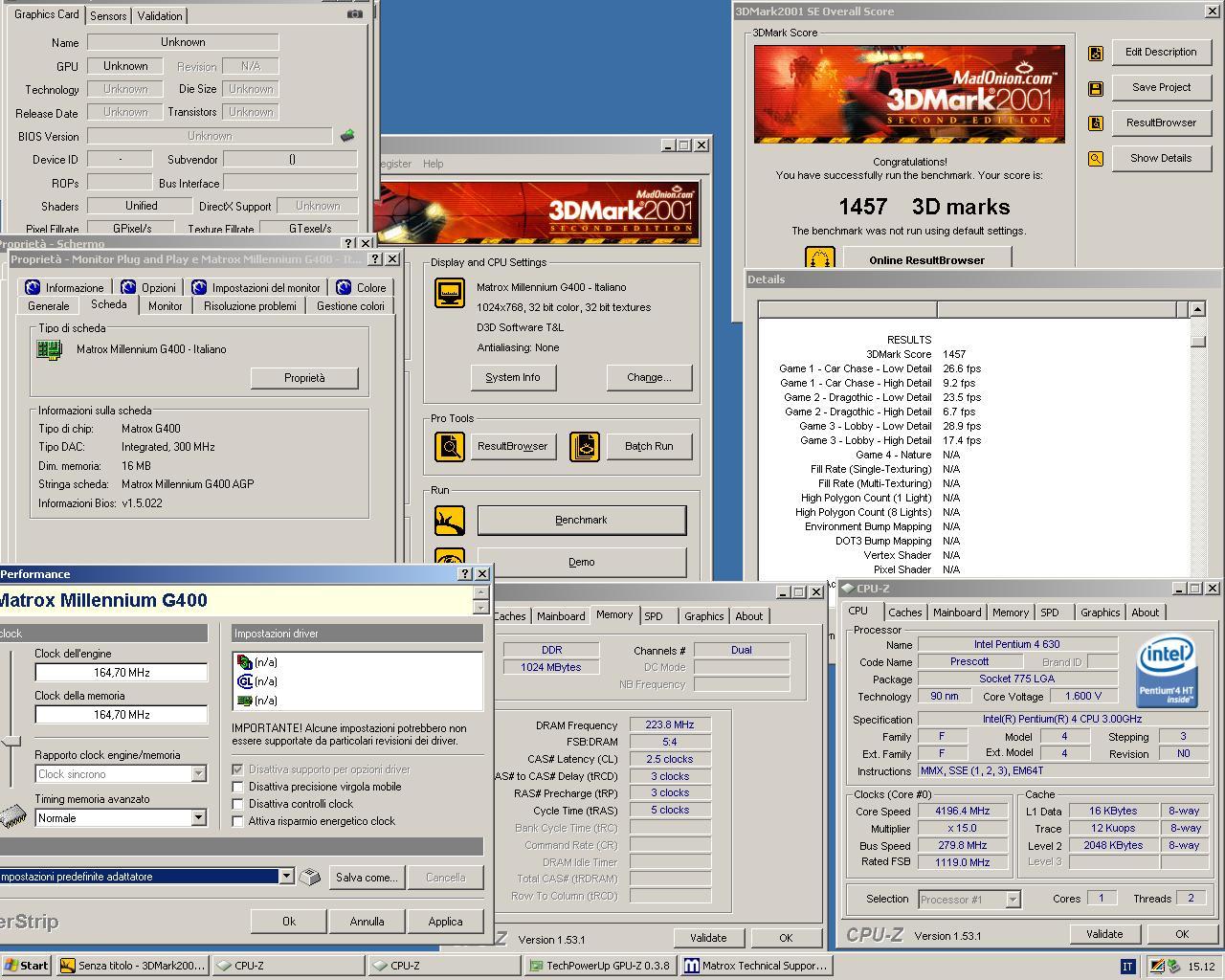Click the Save Project floppy icon

coord(1096,89)
